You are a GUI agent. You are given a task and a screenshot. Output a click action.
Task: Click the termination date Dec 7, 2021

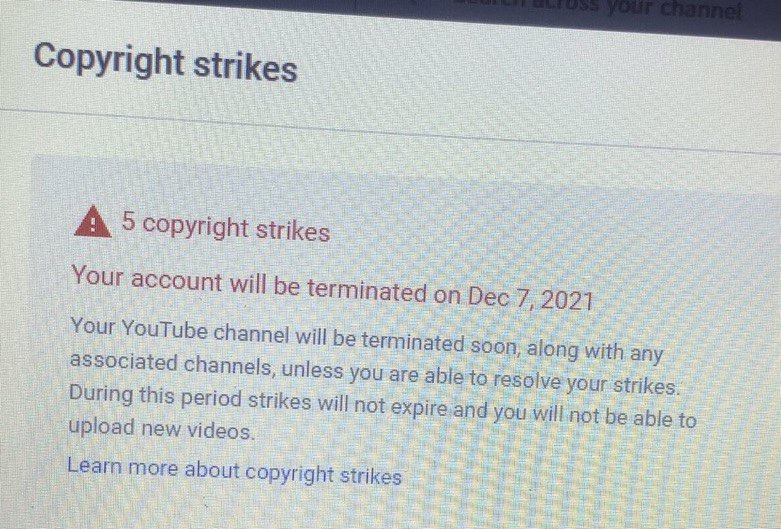click(x=530, y=298)
